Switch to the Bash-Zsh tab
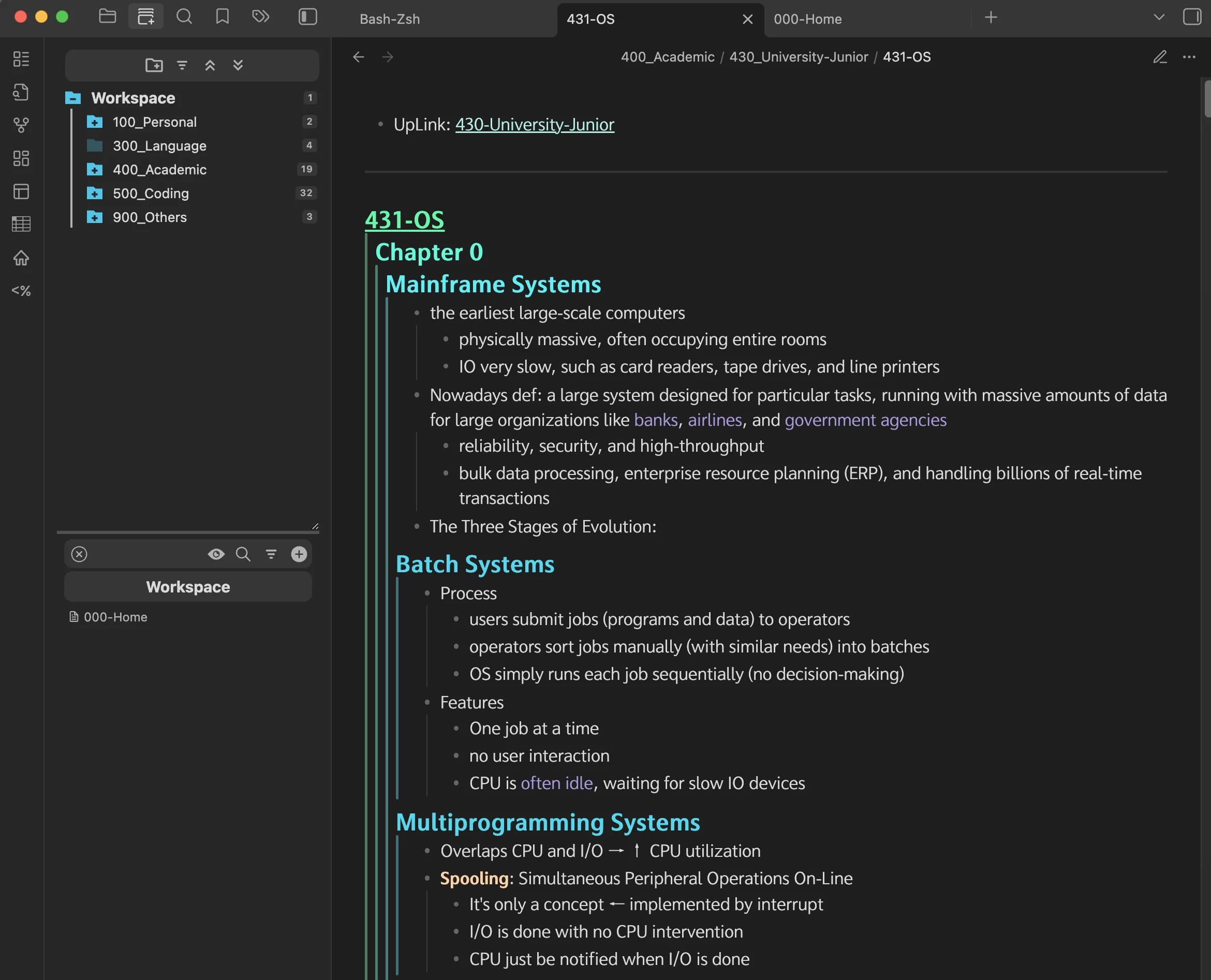Image resolution: width=1211 pixels, height=980 pixels. (x=389, y=19)
